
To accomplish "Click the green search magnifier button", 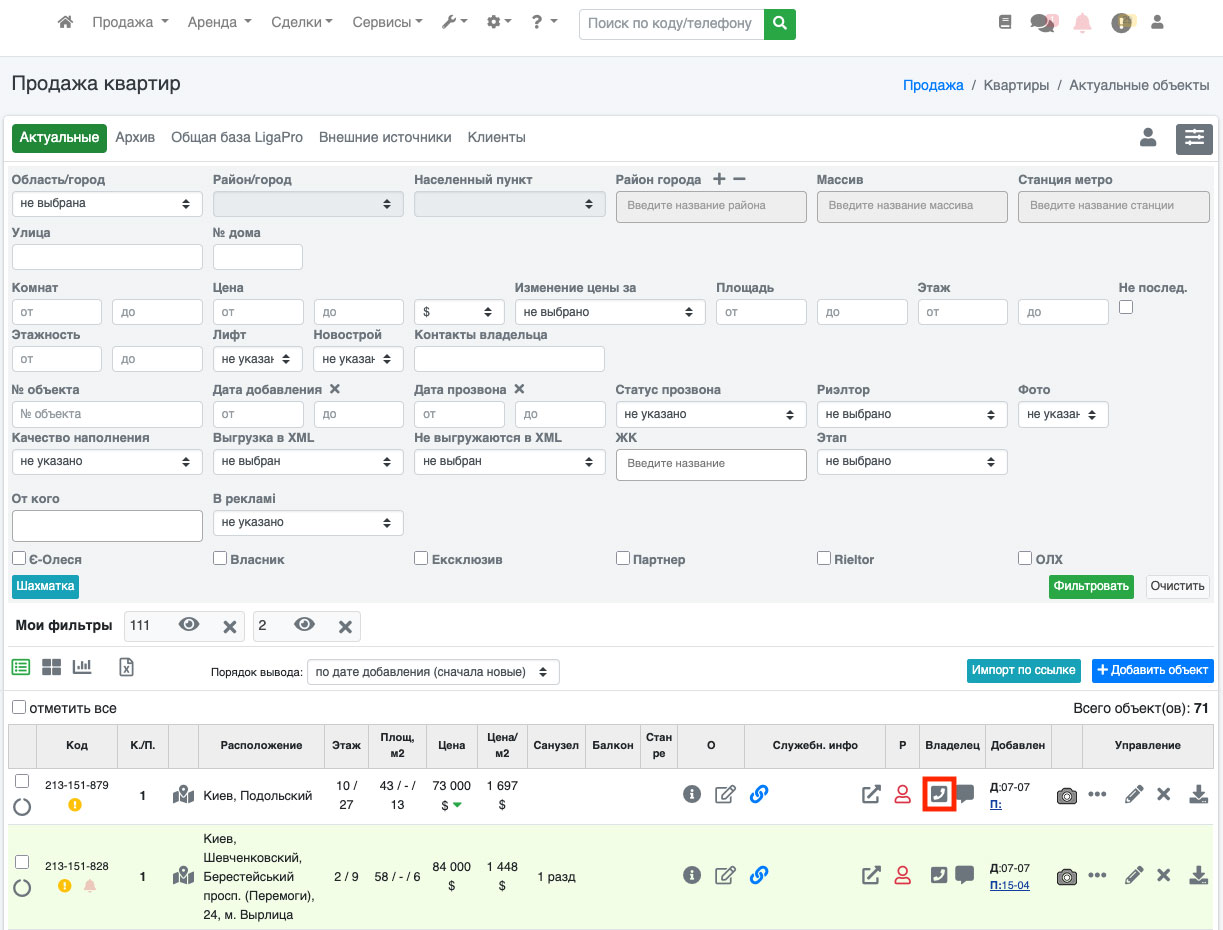I will point(779,23).
